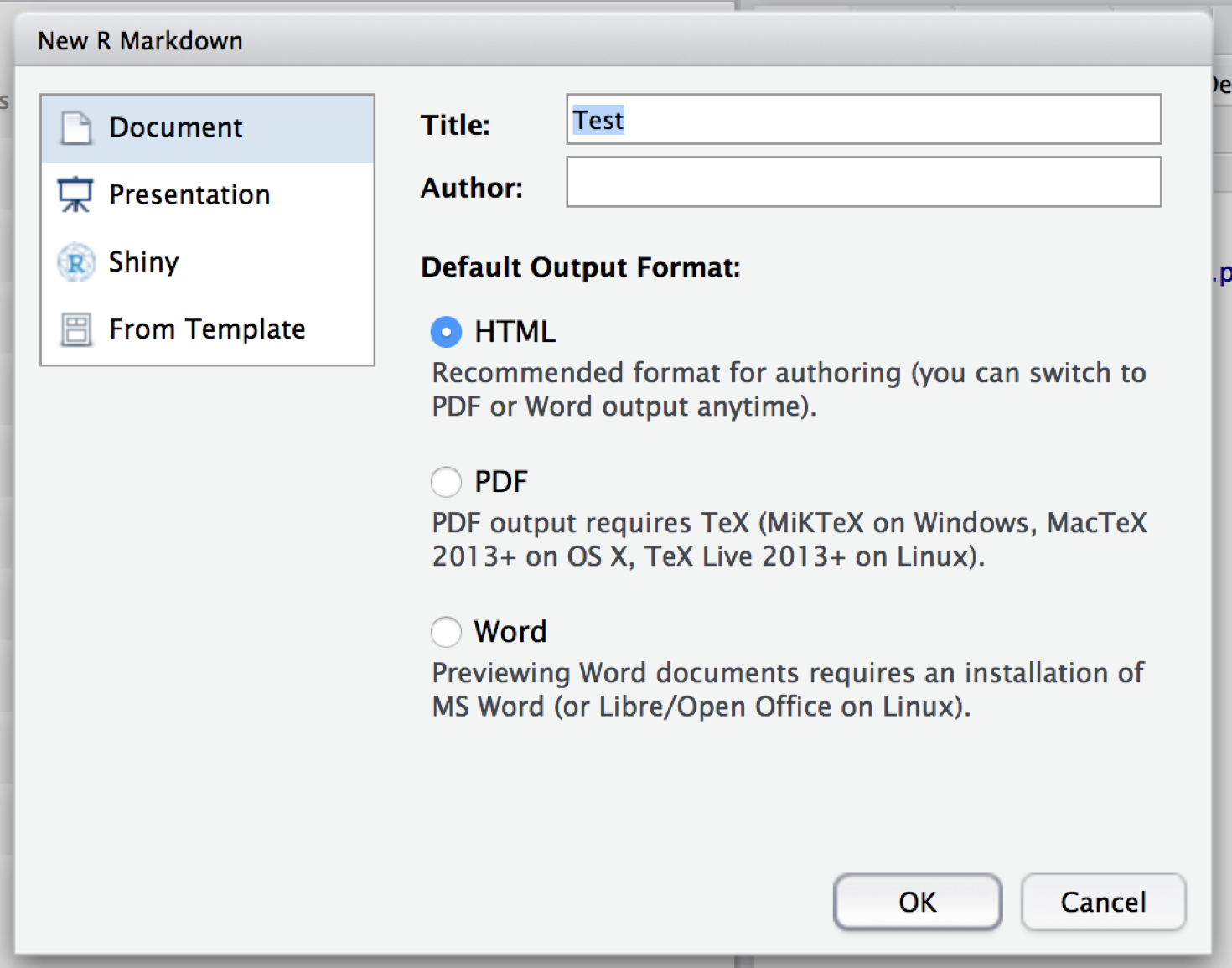
Task: Click the From Template icon
Action: point(76,329)
